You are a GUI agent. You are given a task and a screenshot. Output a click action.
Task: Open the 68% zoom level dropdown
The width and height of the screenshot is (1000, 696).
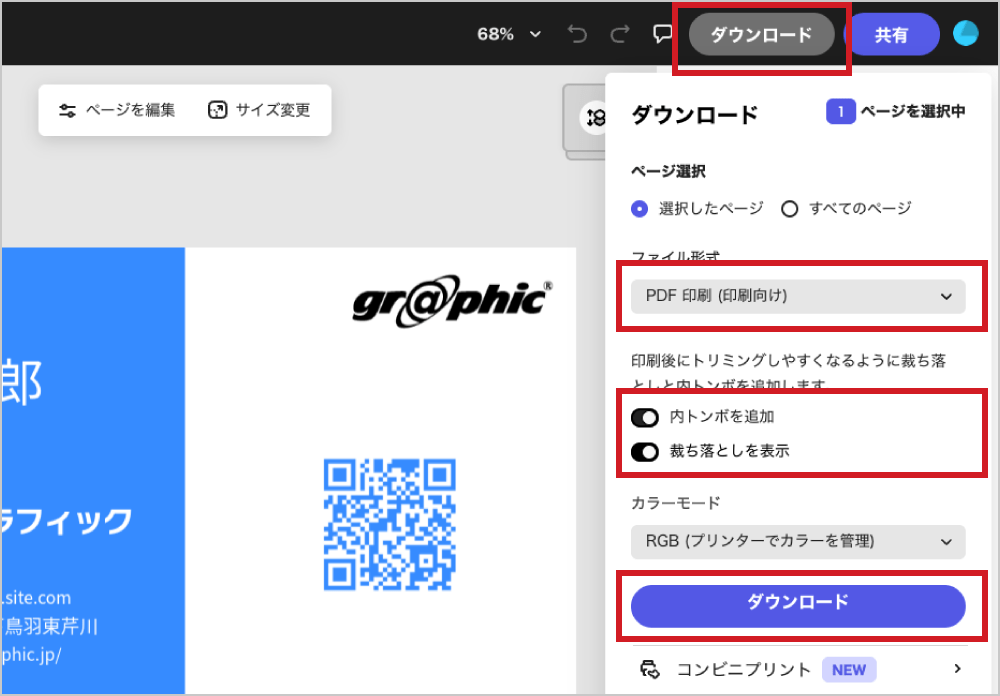pyautogui.click(x=508, y=33)
